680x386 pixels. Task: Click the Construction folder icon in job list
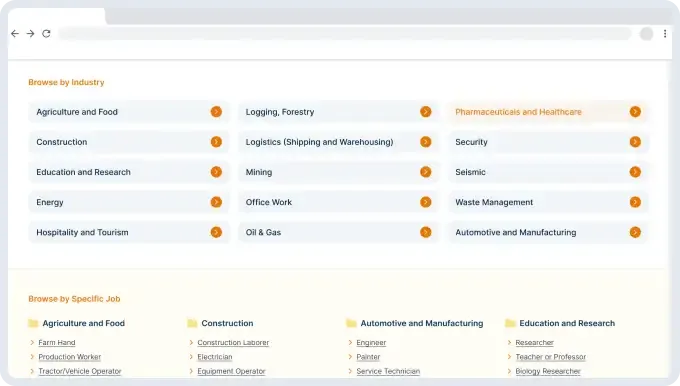(192, 323)
